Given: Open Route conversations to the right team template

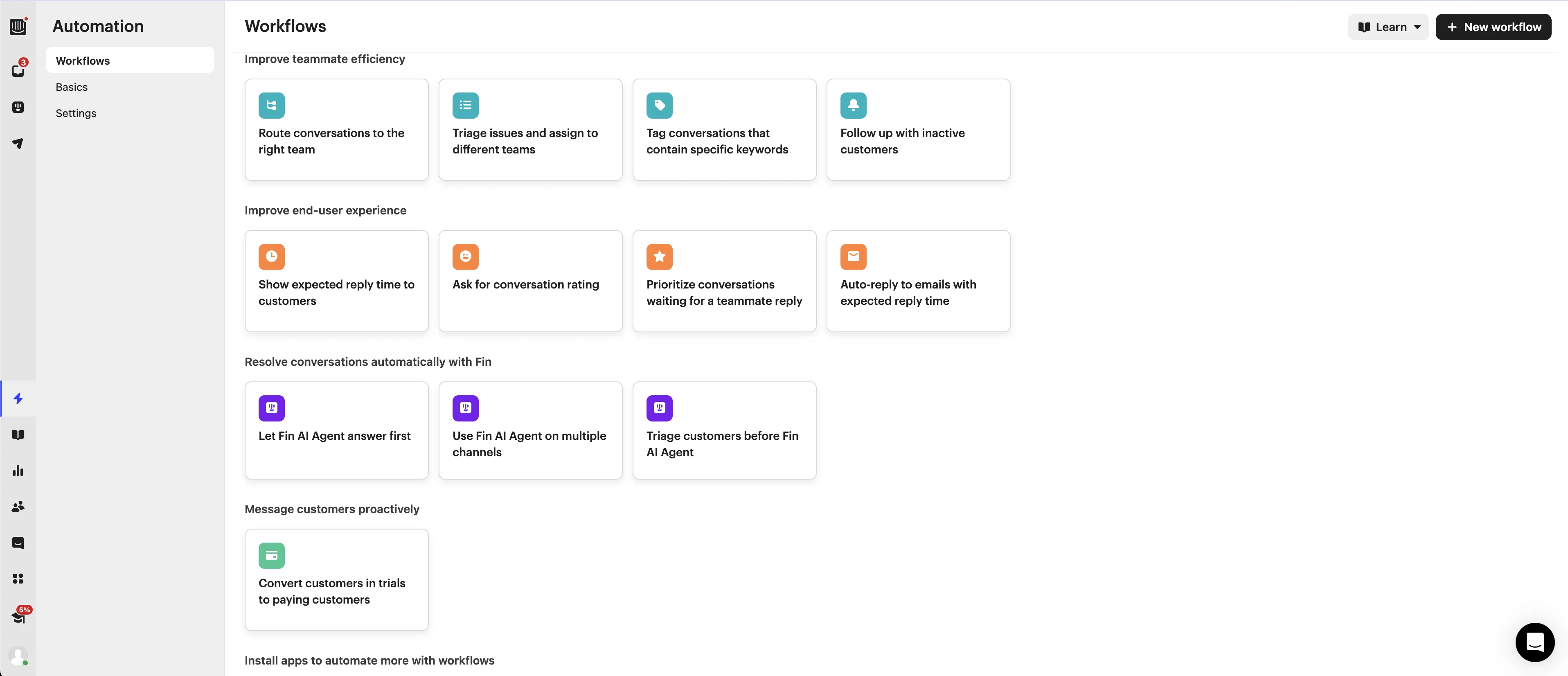Looking at the screenshot, I should click(337, 130).
